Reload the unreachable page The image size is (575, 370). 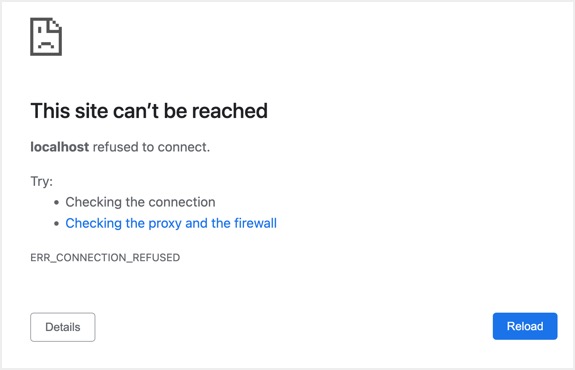tap(525, 326)
